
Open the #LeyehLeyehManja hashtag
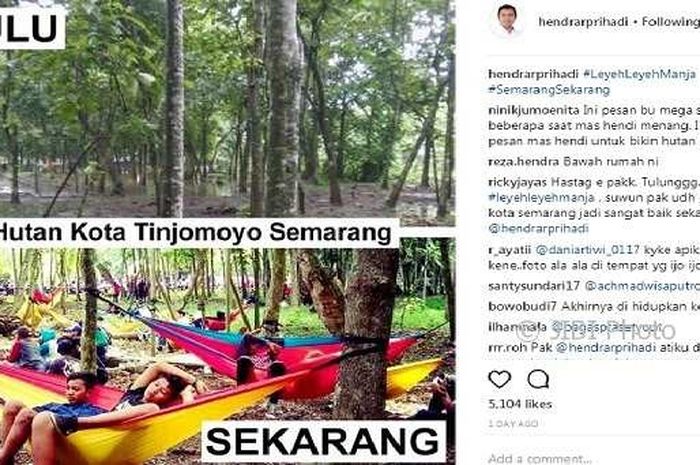pos(640,74)
